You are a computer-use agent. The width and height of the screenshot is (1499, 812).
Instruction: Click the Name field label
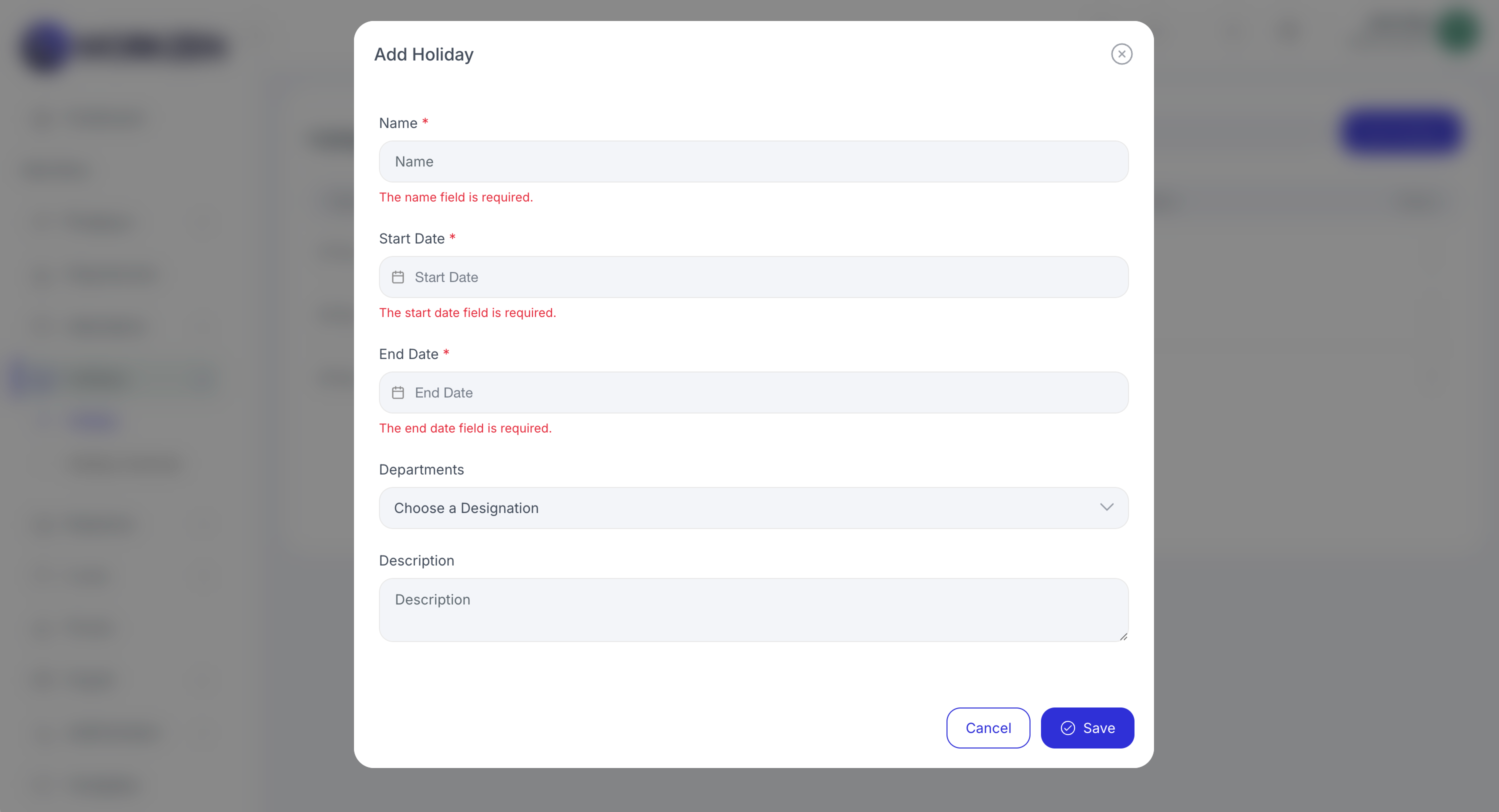coord(398,123)
